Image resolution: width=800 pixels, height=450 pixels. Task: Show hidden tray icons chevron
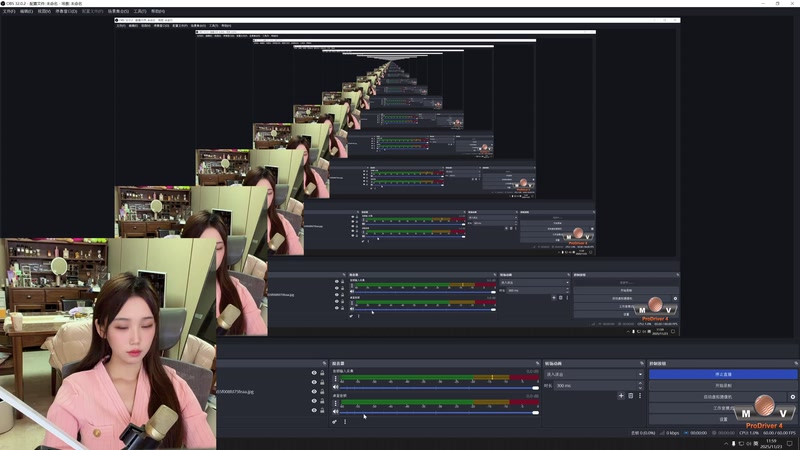726,443
